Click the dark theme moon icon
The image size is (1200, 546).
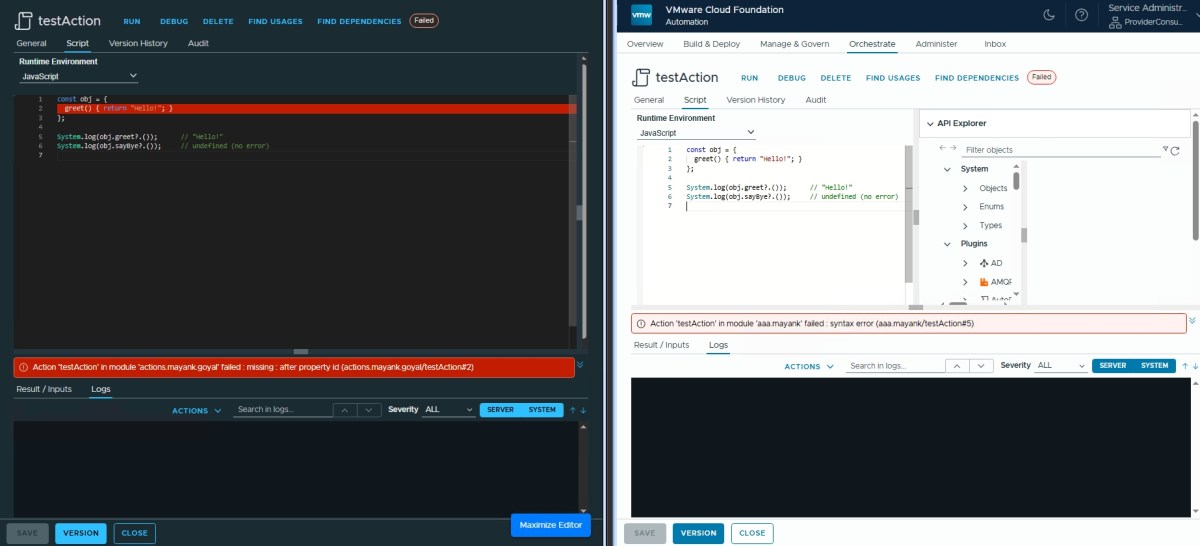[x=1049, y=15]
